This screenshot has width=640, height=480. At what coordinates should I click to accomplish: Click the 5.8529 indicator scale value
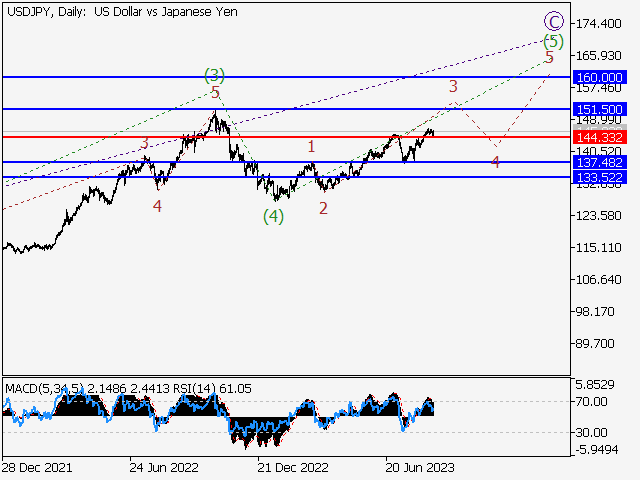tap(595, 384)
